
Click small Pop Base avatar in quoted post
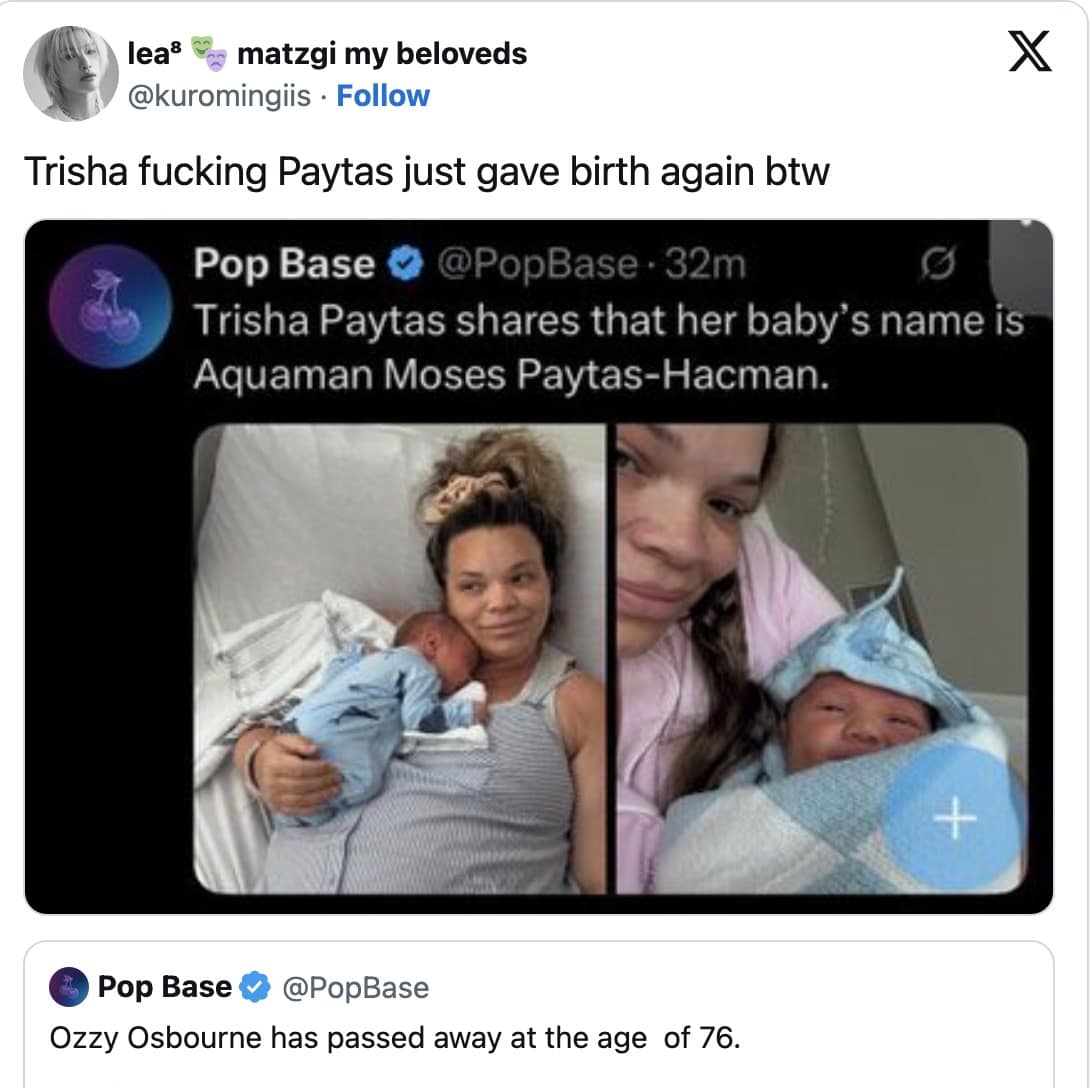coord(69,988)
